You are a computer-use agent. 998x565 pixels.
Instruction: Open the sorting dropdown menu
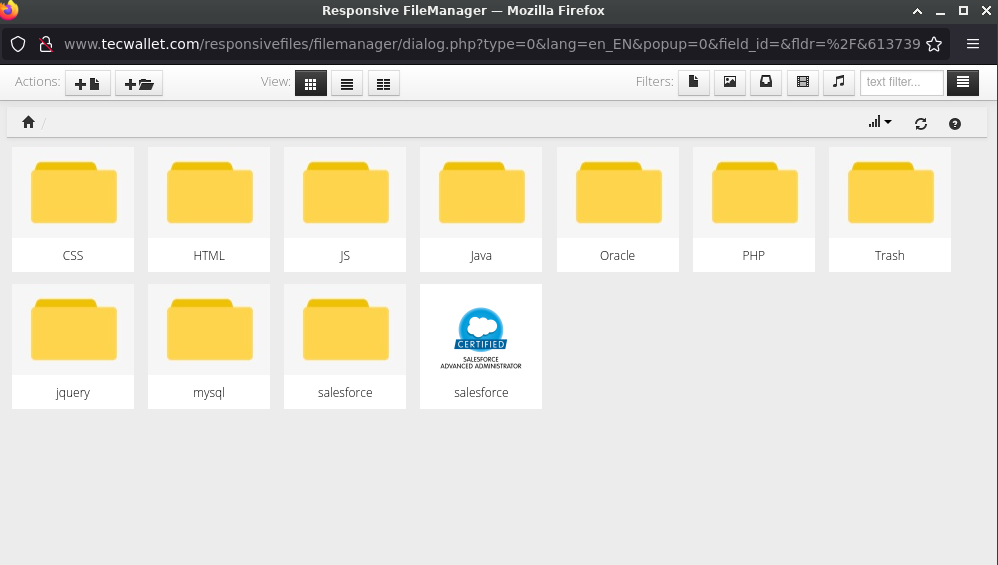(x=879, y=122)
